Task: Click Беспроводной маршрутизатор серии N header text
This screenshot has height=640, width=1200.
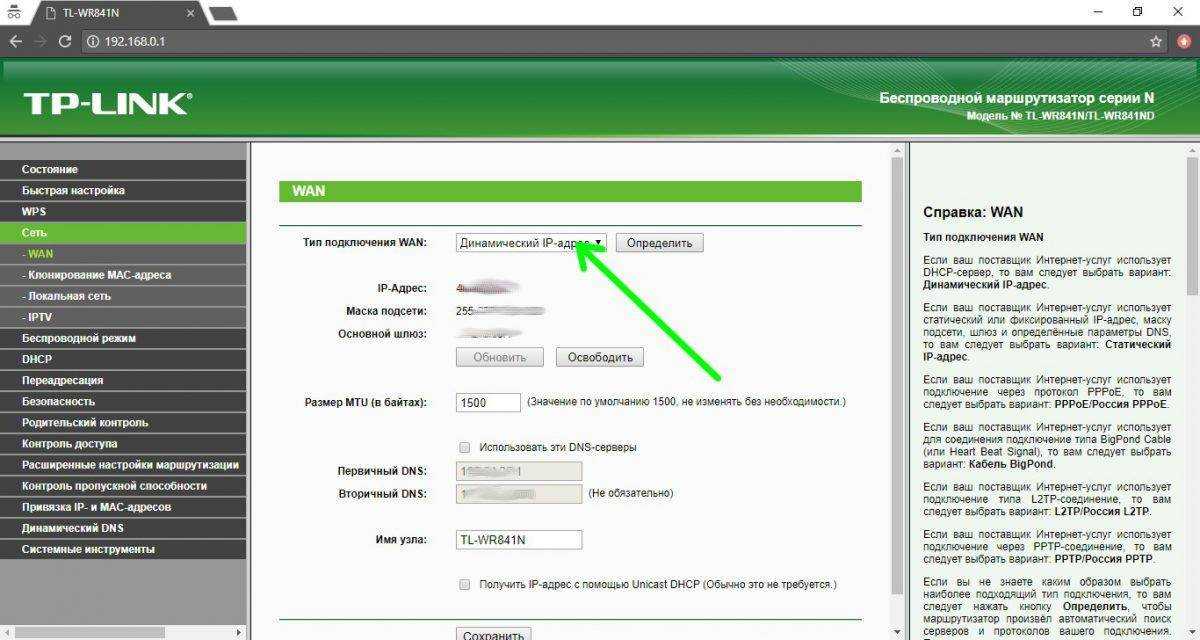Action: click(x=1017, y=98)
